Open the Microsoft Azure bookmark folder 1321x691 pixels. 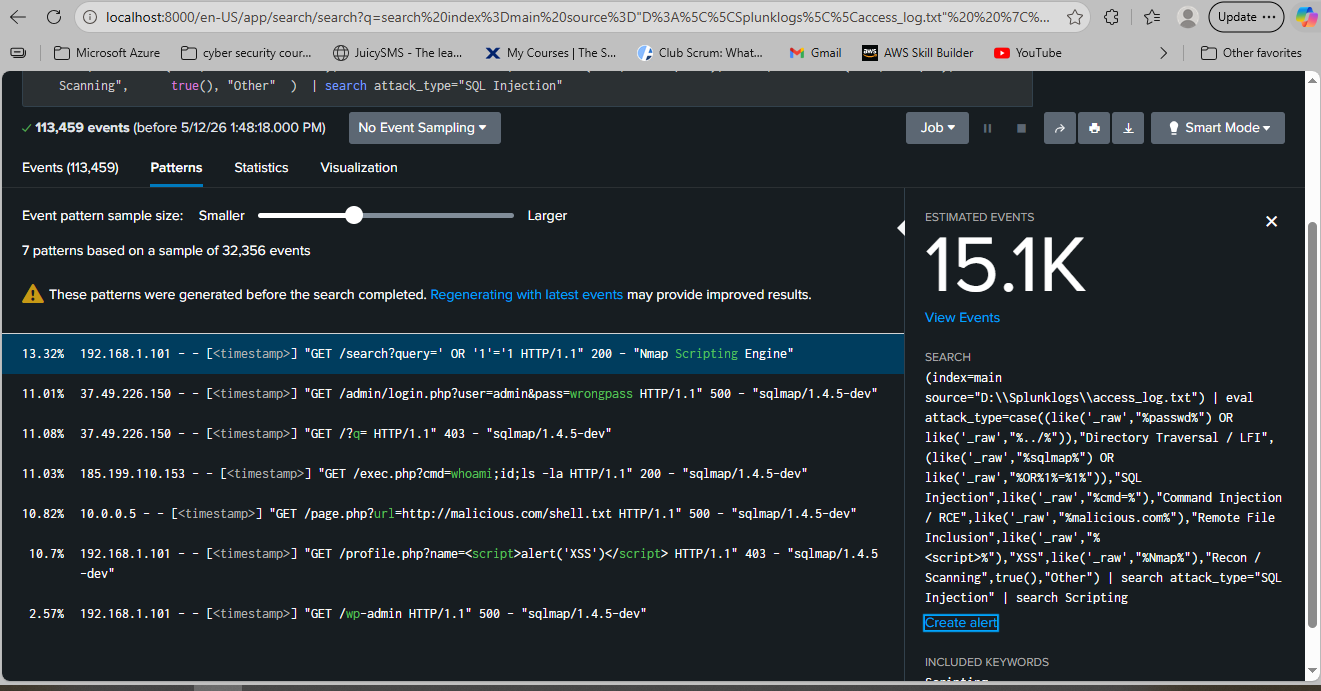(x=106, y=53)
